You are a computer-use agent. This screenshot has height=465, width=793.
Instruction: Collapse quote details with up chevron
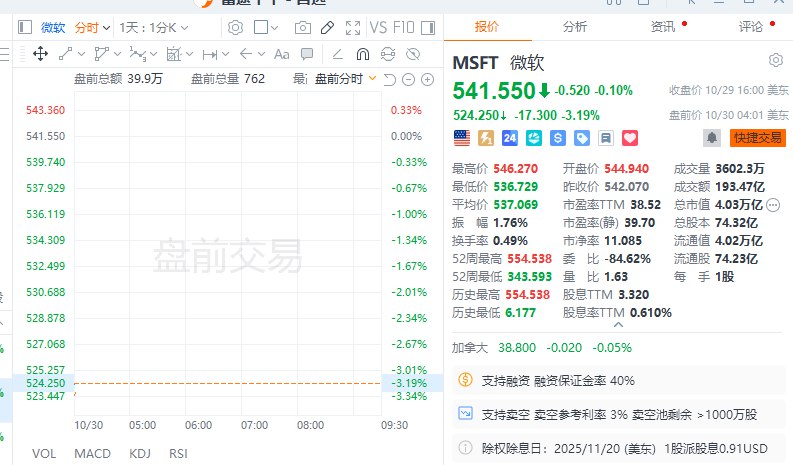pyautogui.click(x=618, y=325)
